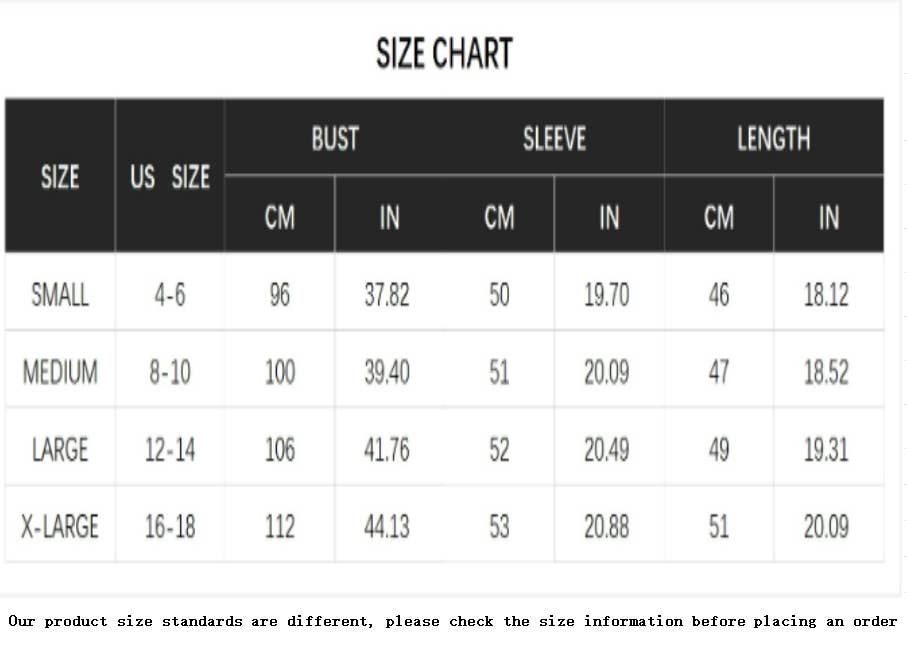
Task: Select the LARGE row label
Action: click(x=60, y=449)
